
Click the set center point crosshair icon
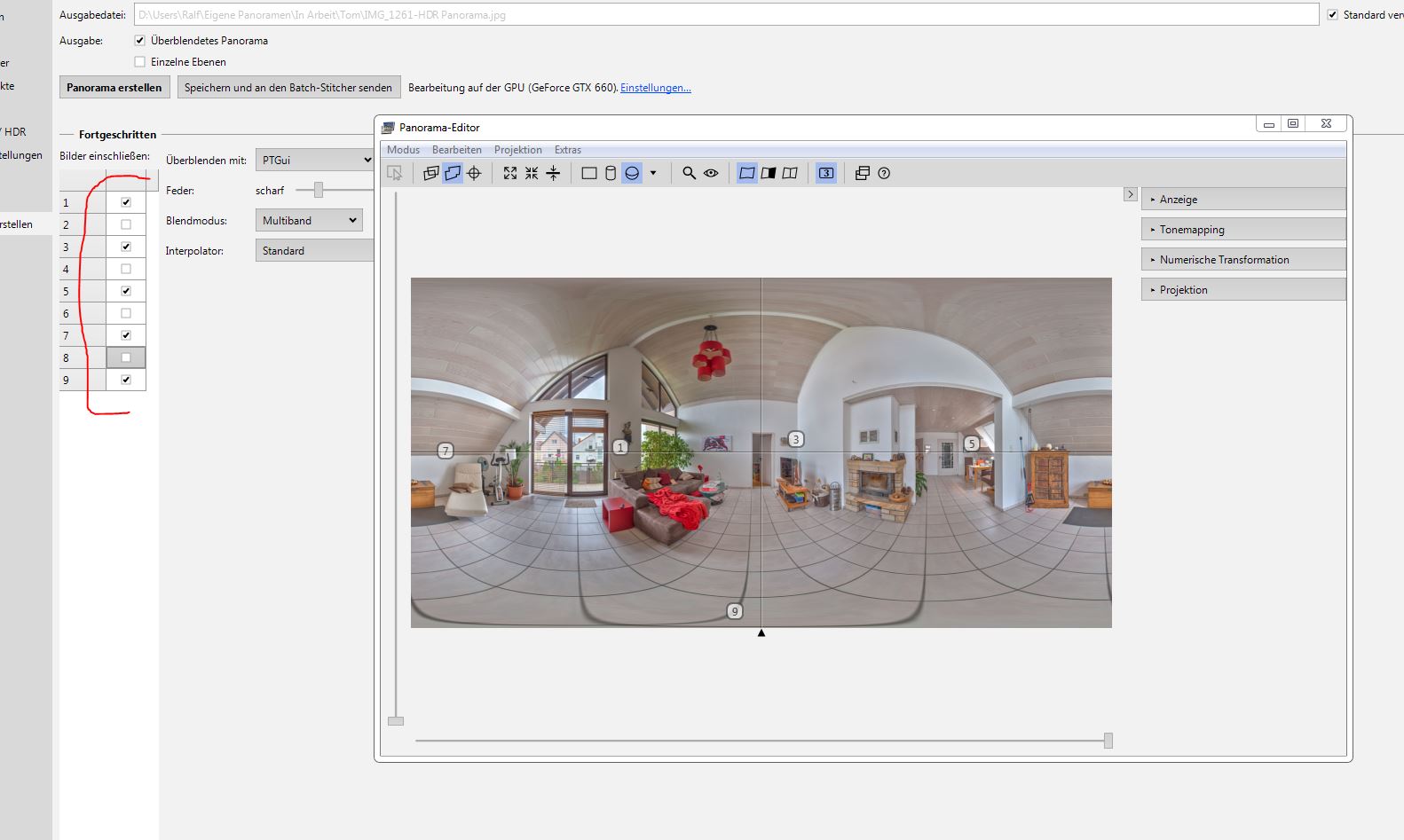[x=474, y=173]
